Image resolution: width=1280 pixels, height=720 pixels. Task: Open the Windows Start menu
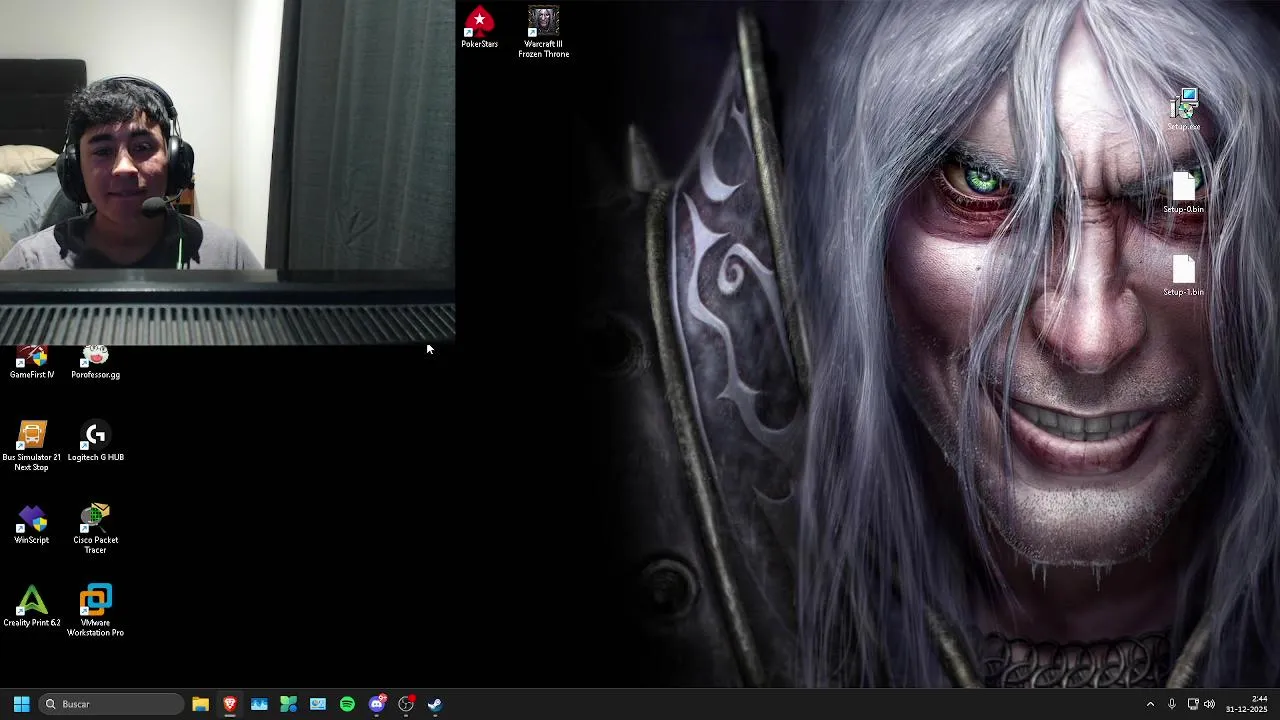(x=21, y=704)
